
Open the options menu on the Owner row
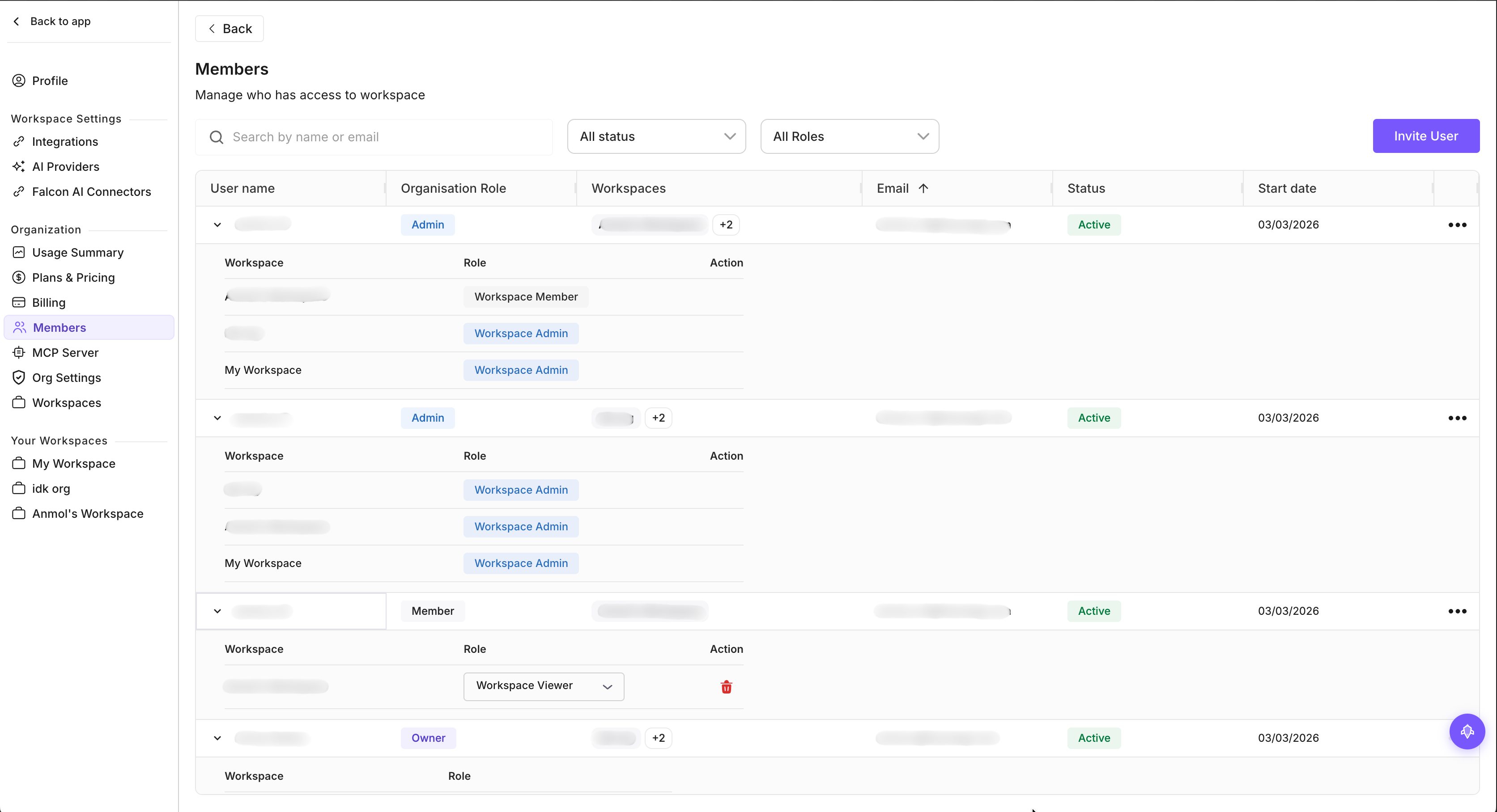1457,738
